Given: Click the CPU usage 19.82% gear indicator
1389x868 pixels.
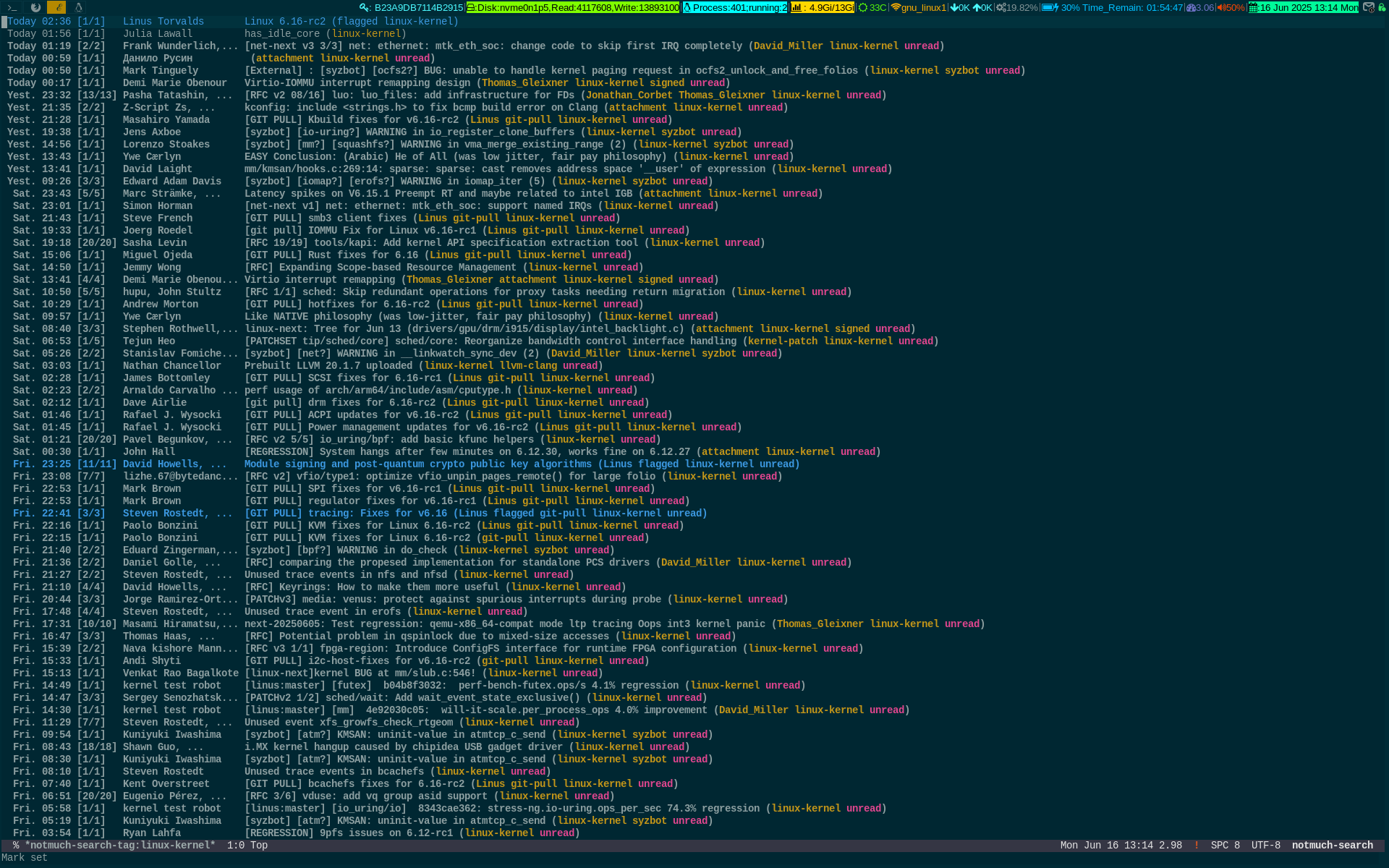Looking at the screenshot, I should coord(1017,7).
